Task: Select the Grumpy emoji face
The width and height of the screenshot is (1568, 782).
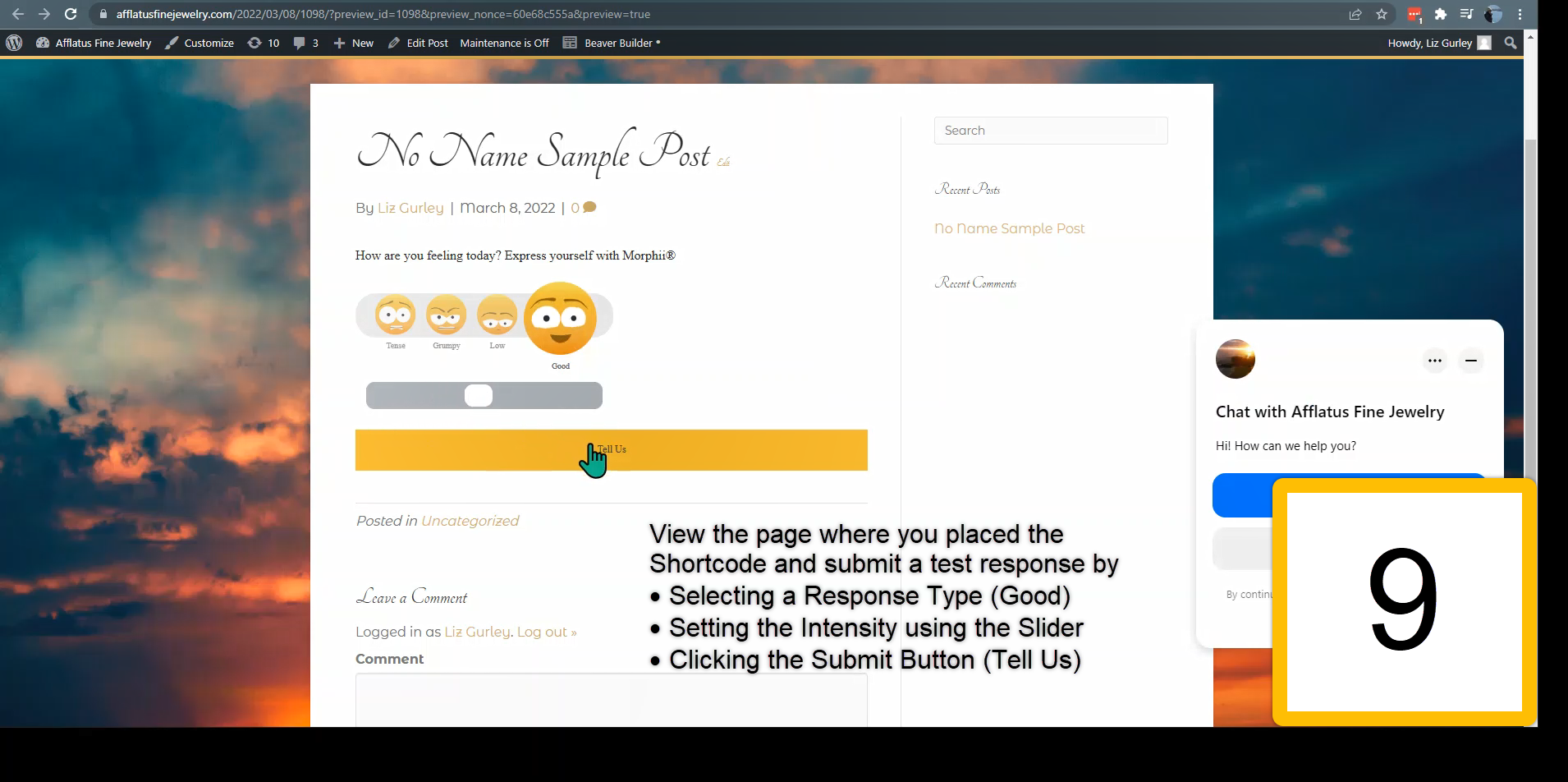Action: (446, 315)
